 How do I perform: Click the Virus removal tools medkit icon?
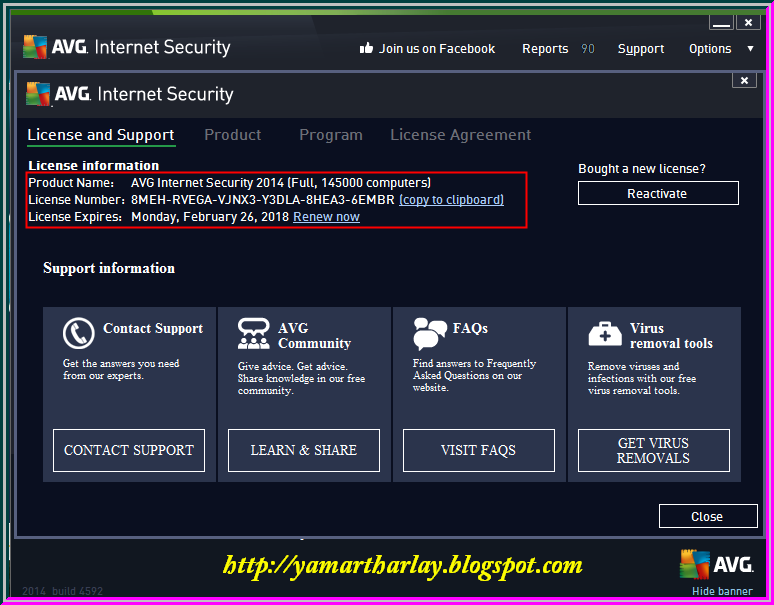point(605,334)
